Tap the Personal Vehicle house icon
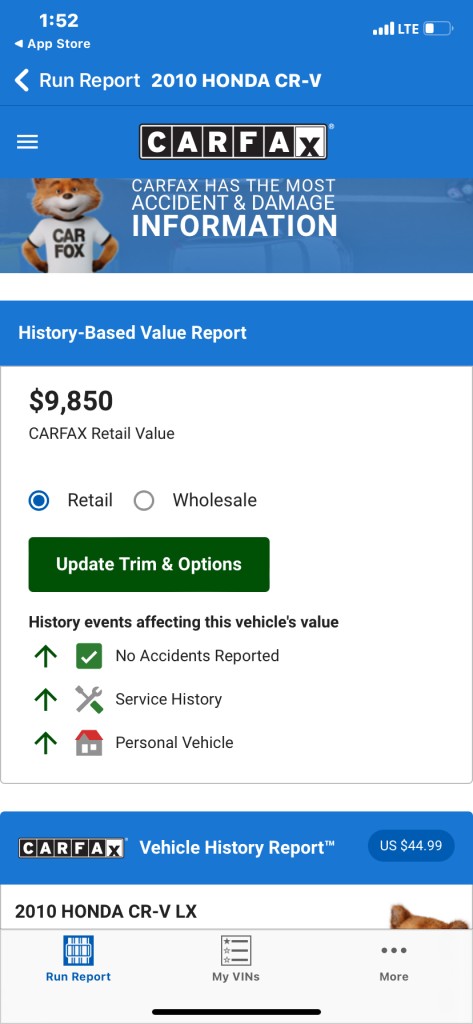 pyautogui.click(x=89, y=743)
